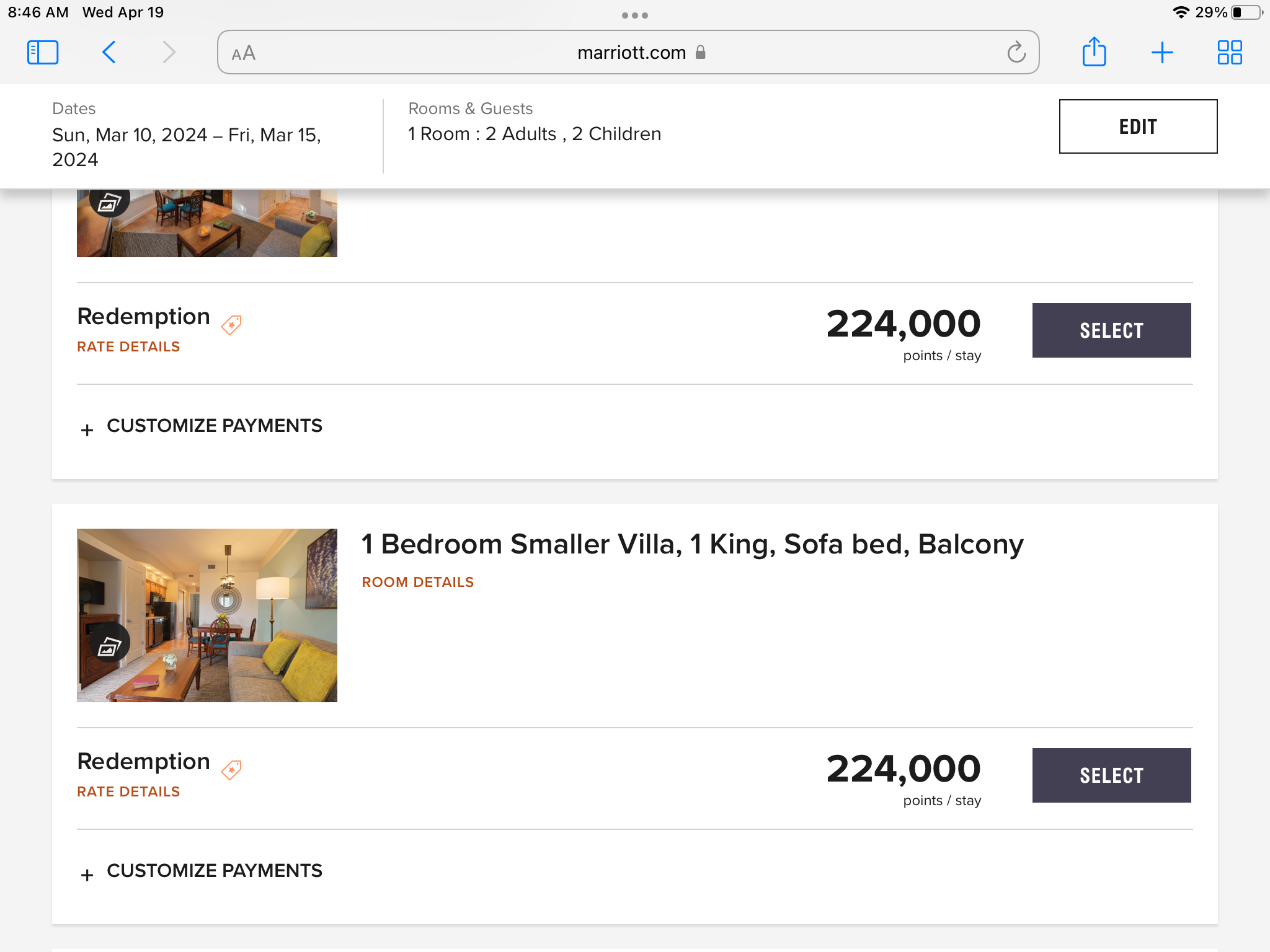Show the tab overview grid

[x=1230, y=52]
